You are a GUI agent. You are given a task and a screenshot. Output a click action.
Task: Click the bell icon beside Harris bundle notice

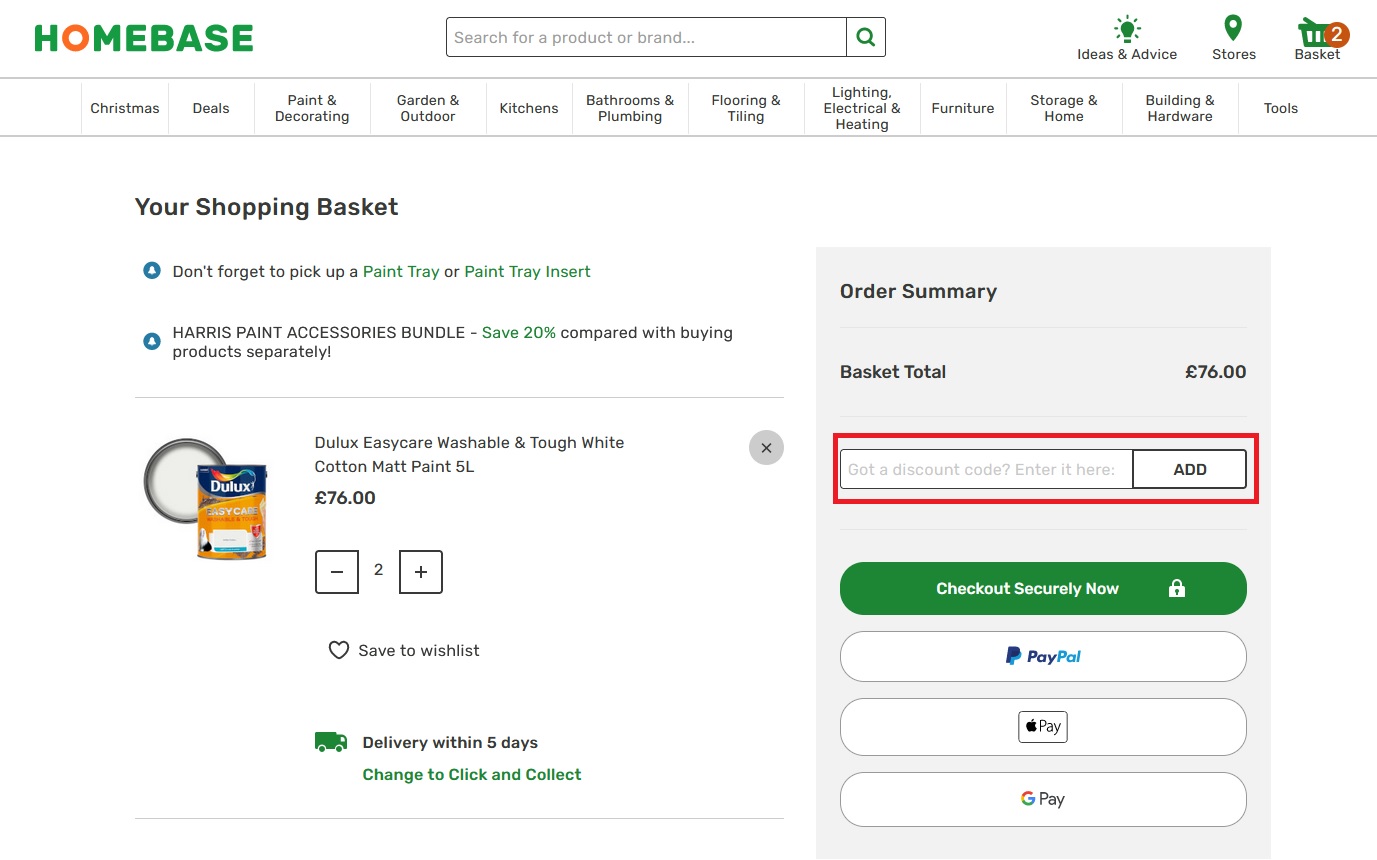[x=152, y=342]
